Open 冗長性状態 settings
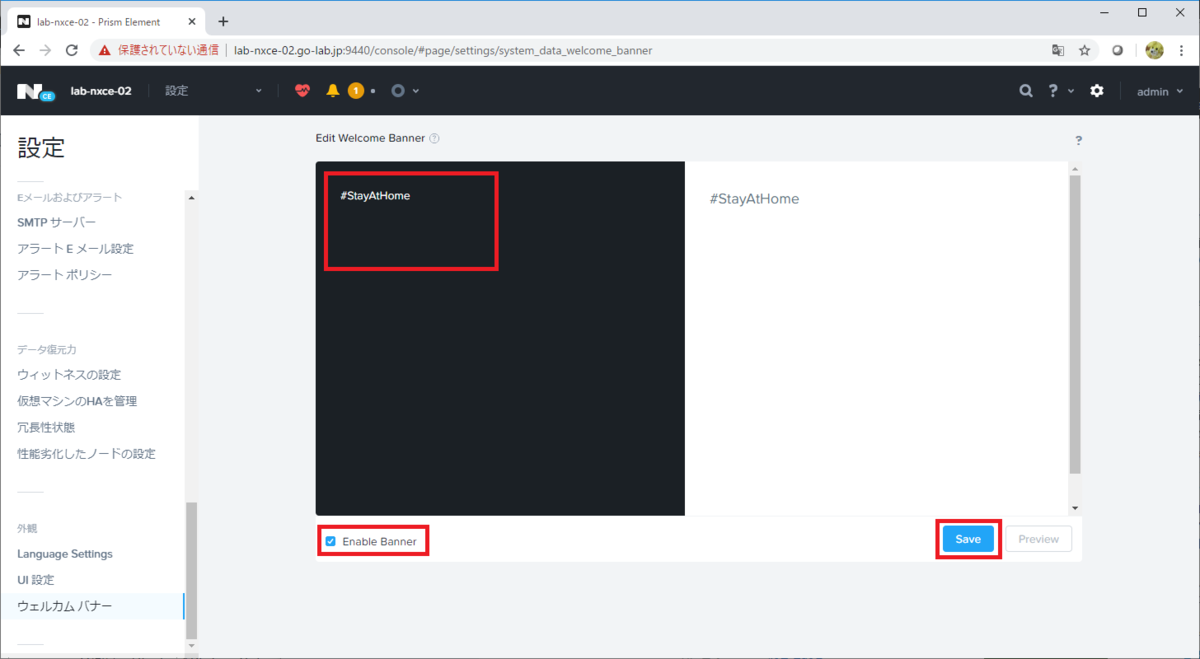The image size is (1200, 659). 46,427
